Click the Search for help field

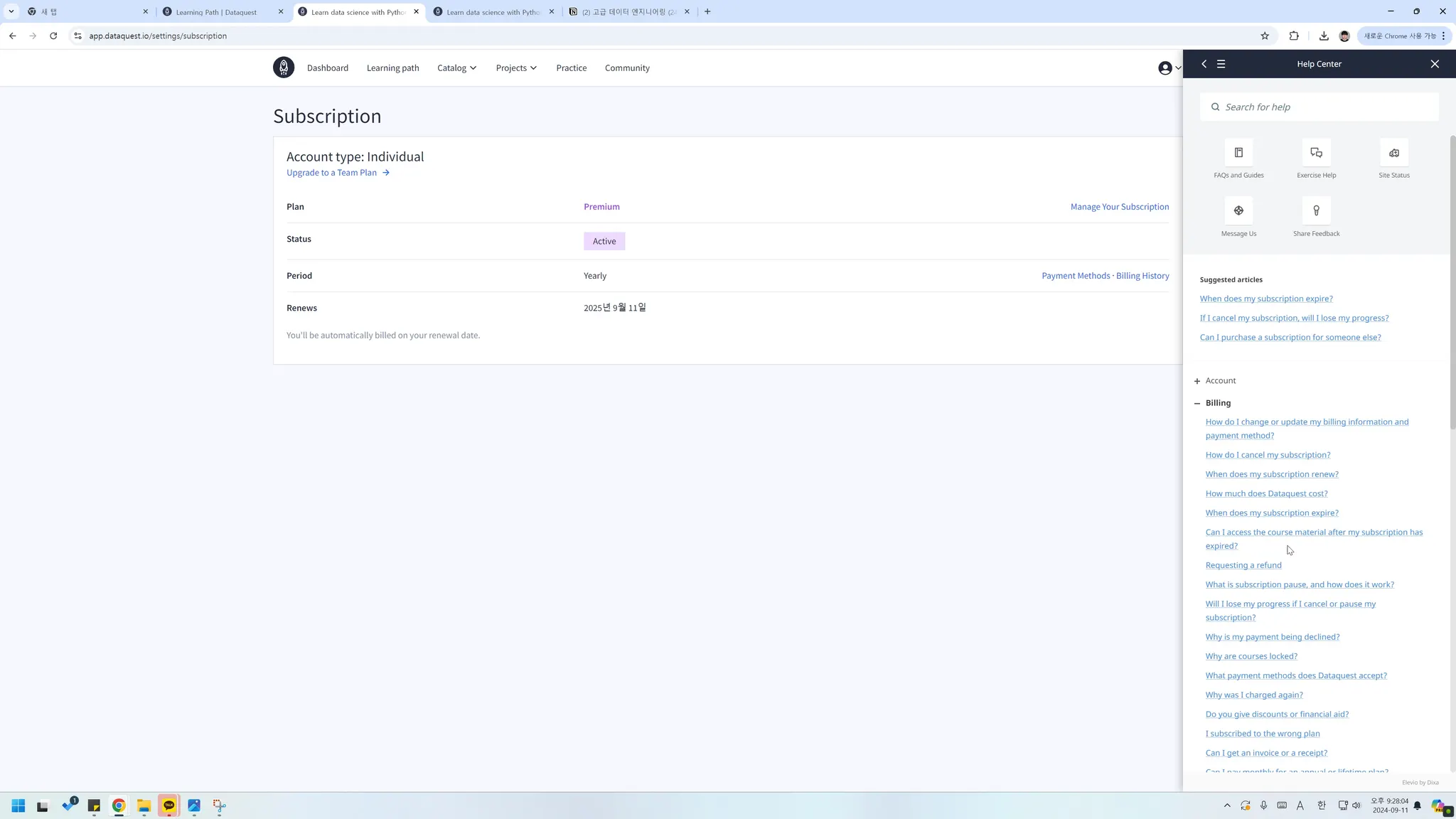(1322, 107)
